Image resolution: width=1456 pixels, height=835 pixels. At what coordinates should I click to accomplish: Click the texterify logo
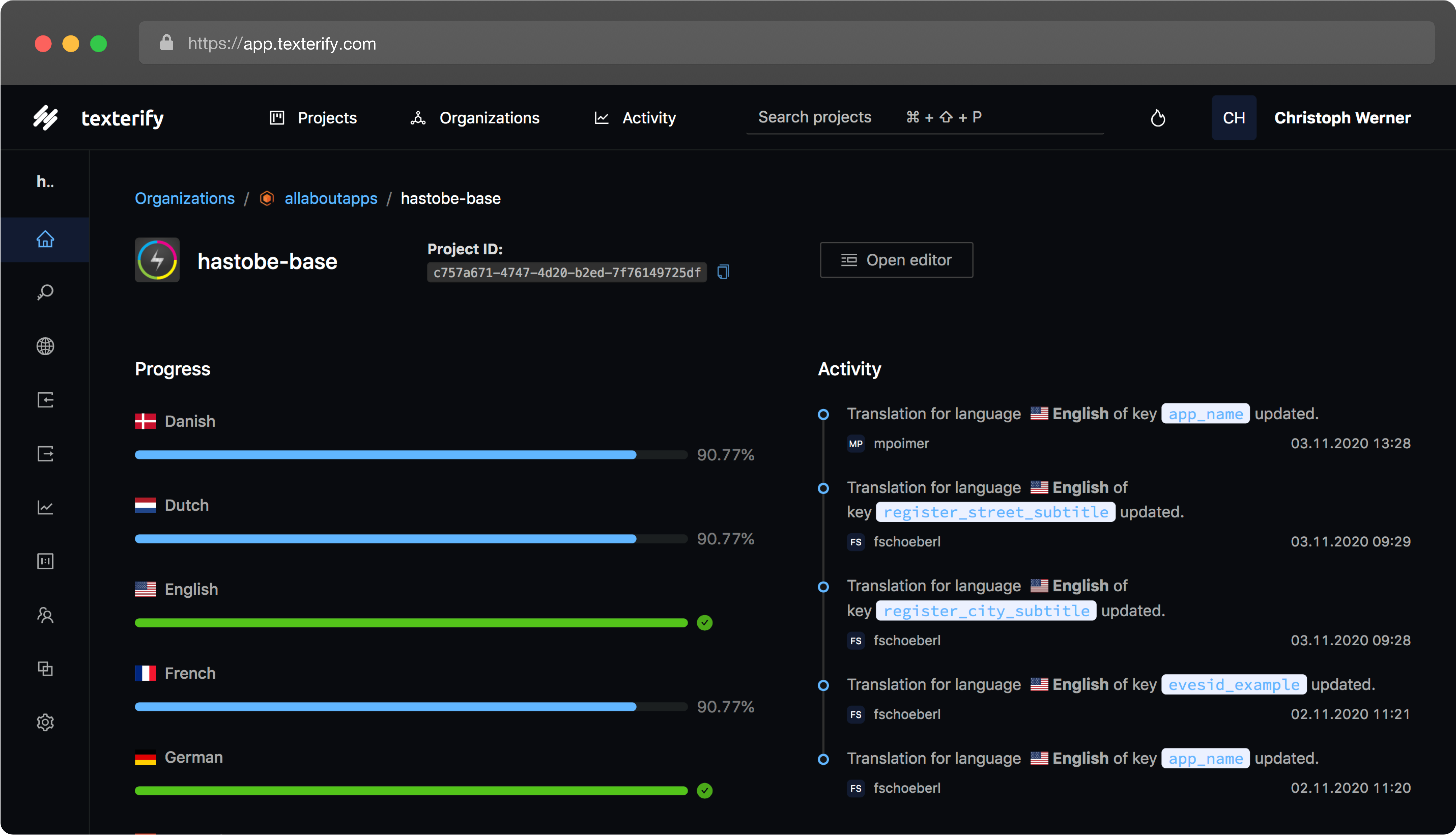(99, 118)
